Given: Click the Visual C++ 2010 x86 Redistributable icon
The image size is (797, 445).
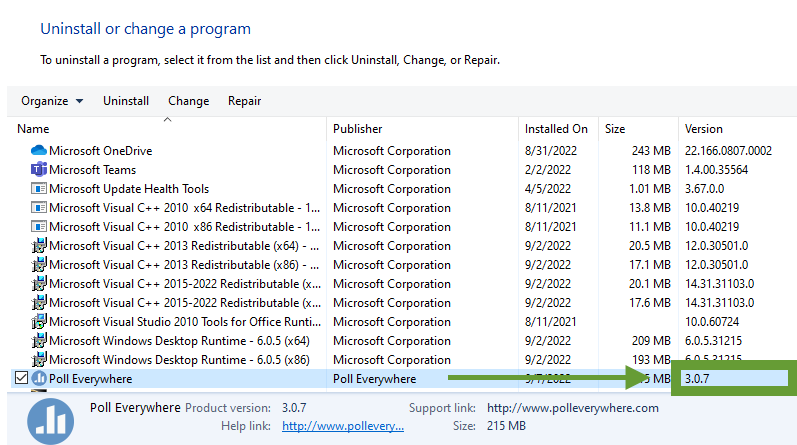Looking at the screenshot, I should coord(39,226).
